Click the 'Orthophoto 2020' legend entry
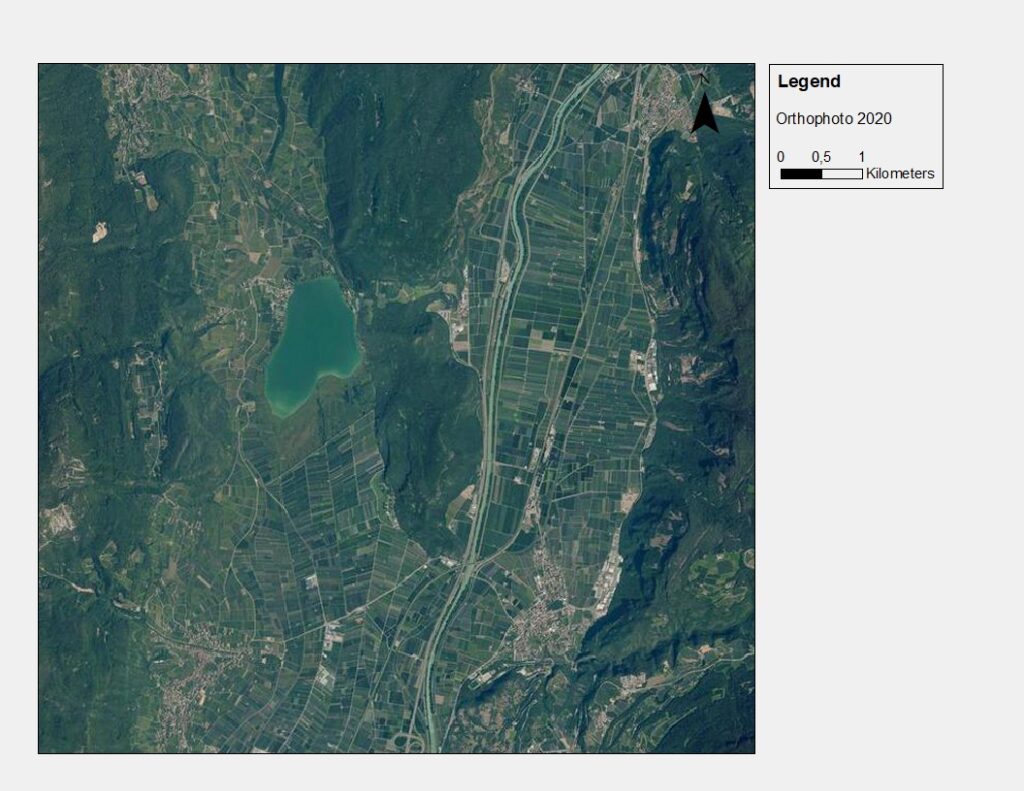The image size is (1024, 791). [833, 119]
